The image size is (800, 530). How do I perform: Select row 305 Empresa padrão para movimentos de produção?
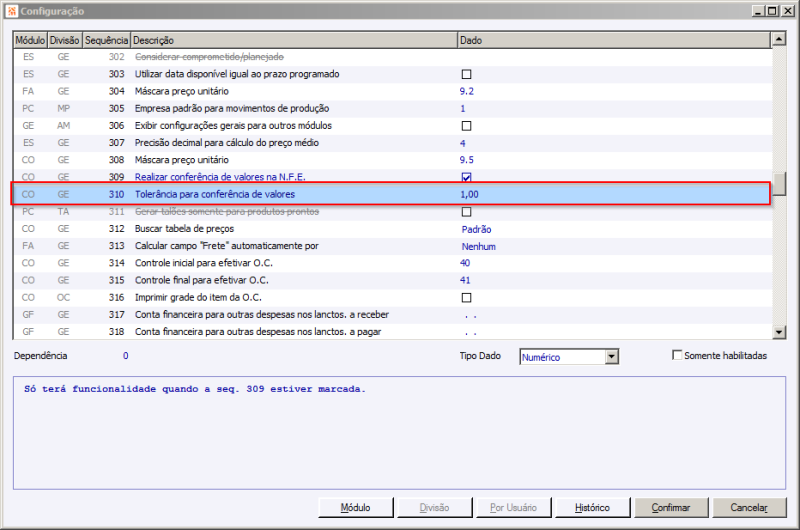(x=392, y=109)
